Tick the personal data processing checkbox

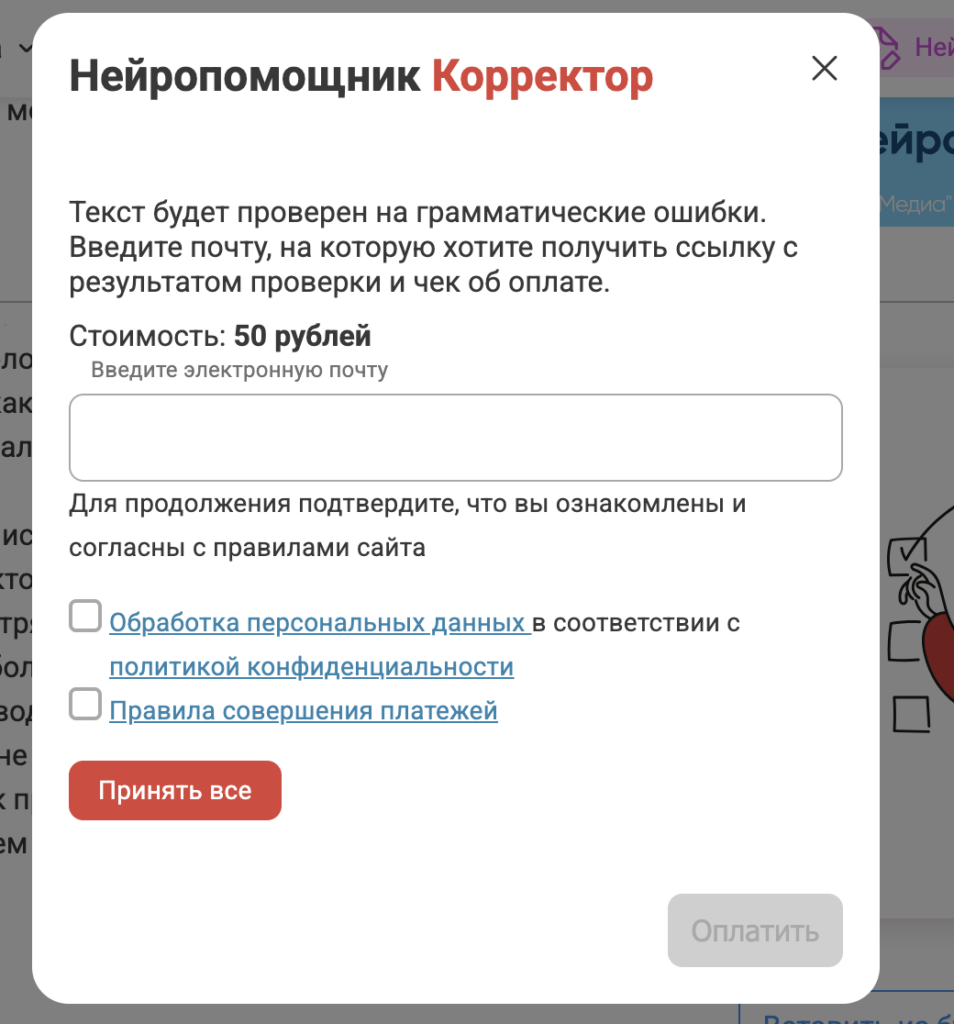86,616
